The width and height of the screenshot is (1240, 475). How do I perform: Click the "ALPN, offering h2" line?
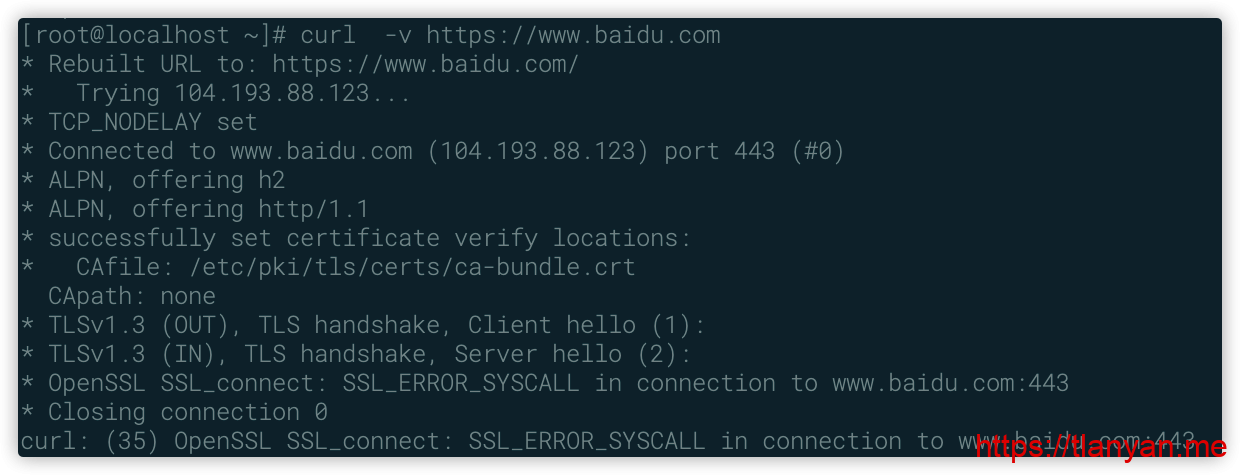(x=166, y=180)
